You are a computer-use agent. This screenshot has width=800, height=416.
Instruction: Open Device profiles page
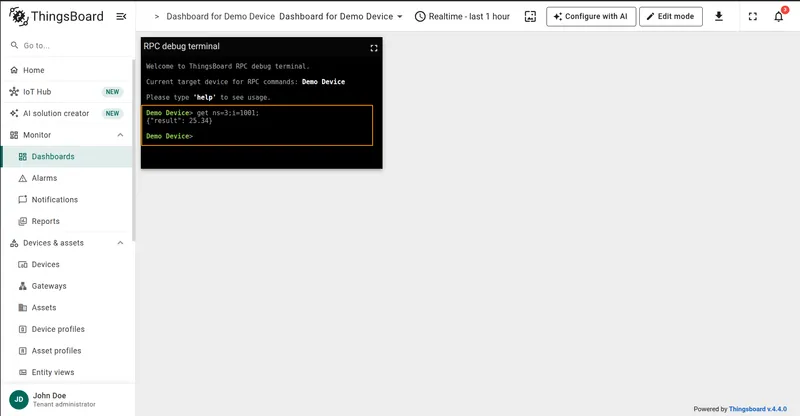[67, 329]
